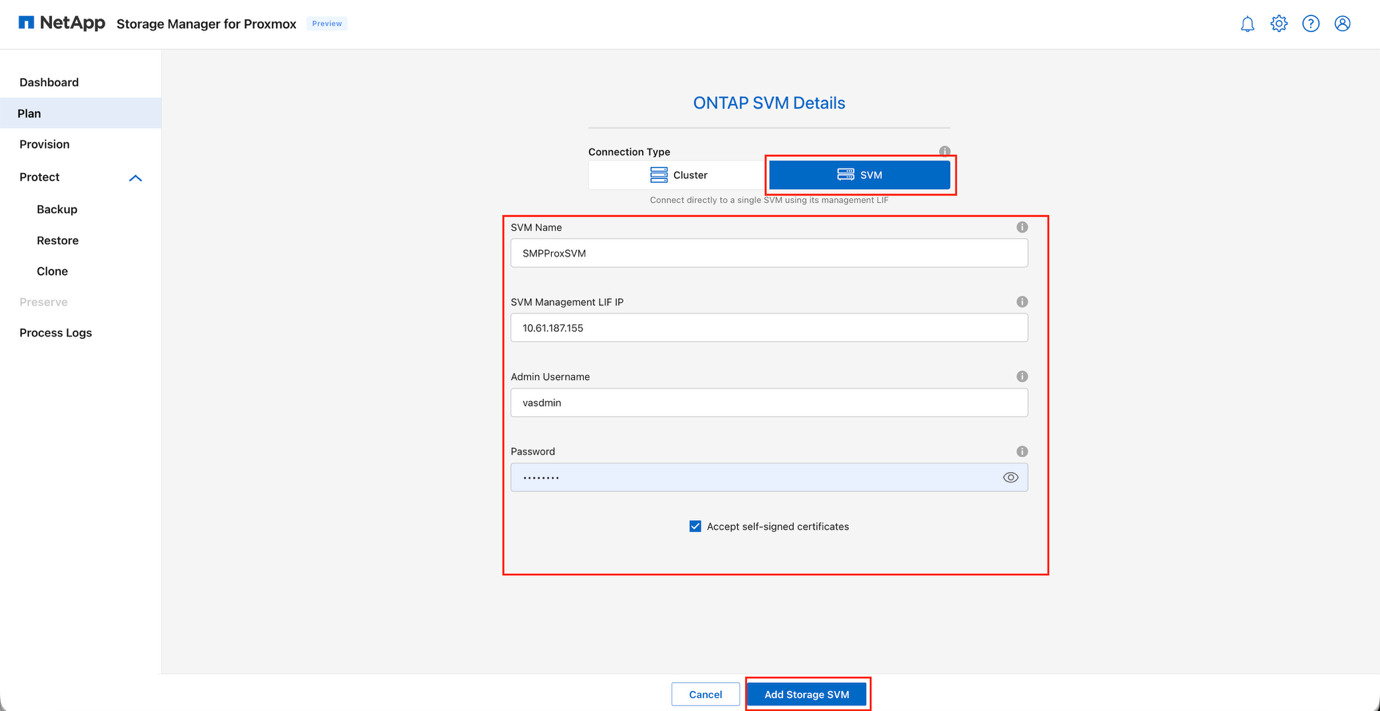Click the Connection Type info icon
Viewport: 1380px width, 711px height.
pos(944,151)
